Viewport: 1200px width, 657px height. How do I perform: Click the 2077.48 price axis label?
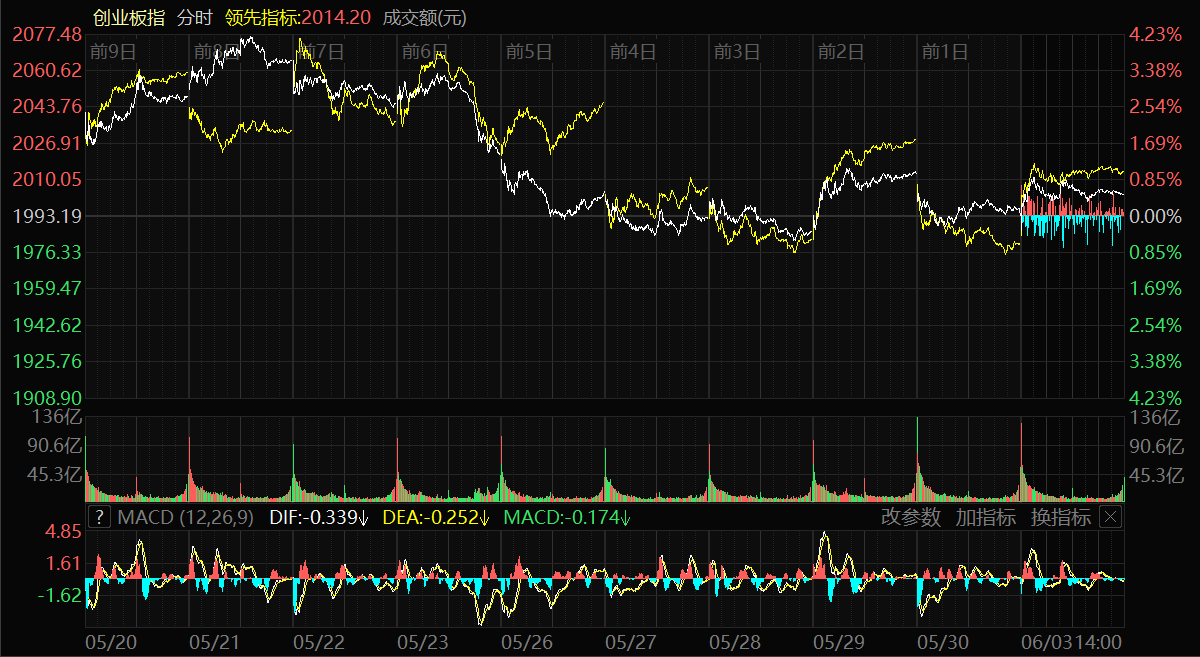pyautogui.click(x=47, y=34)
